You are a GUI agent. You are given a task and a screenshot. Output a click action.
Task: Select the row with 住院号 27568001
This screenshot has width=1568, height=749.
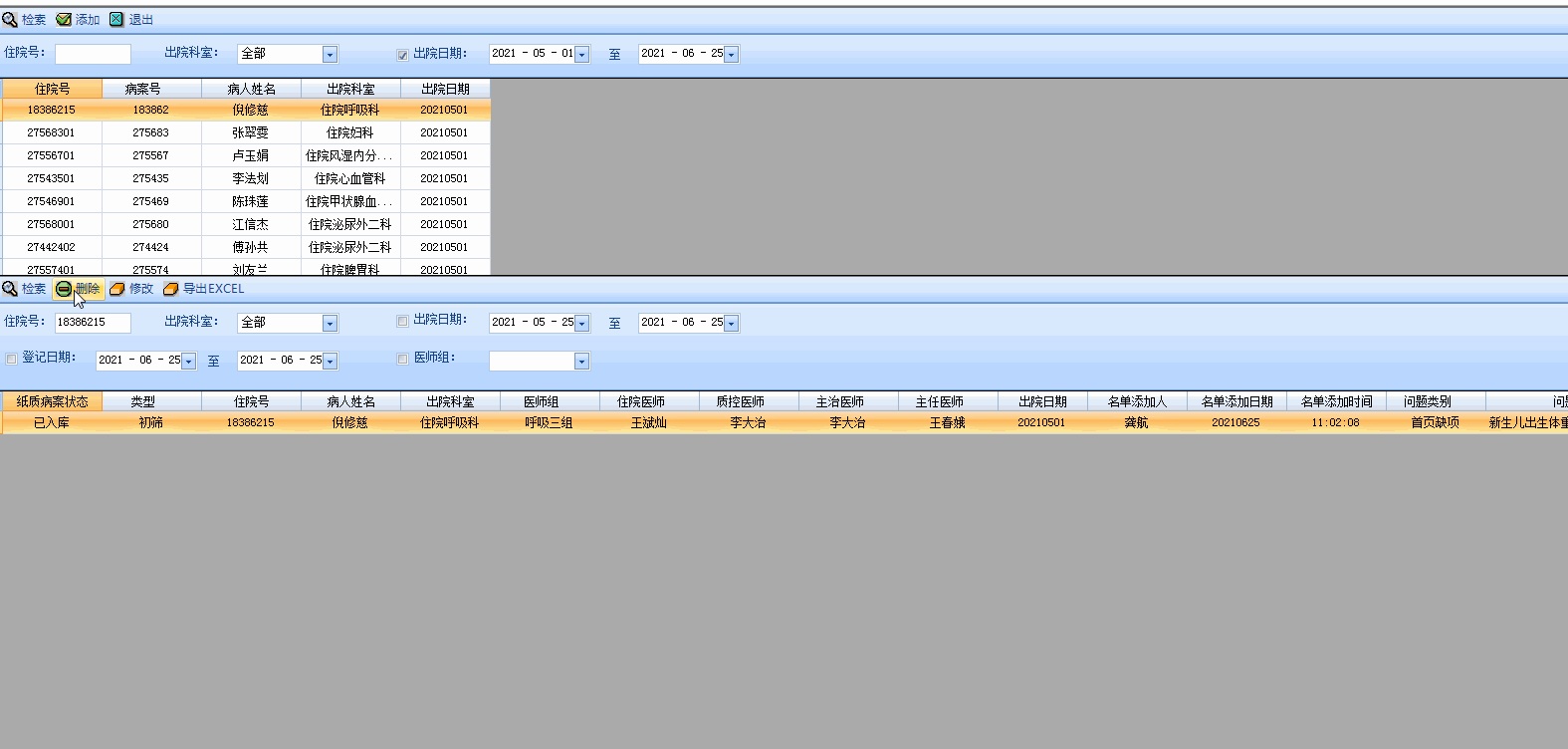tap(246, 224)
